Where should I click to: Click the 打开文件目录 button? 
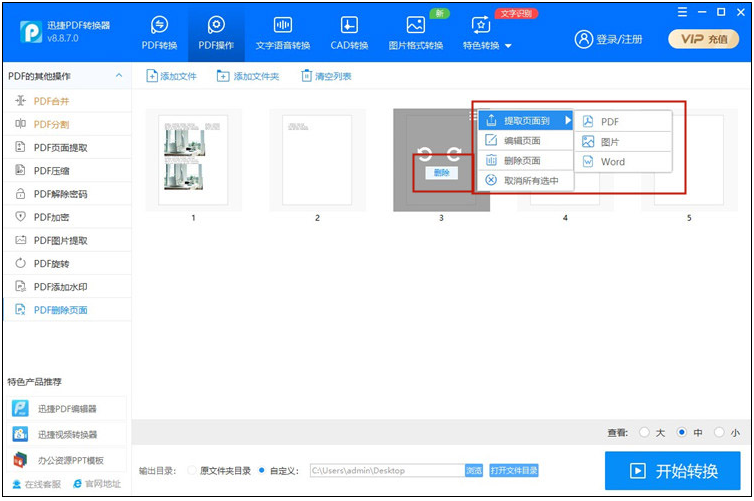(514, 470)
